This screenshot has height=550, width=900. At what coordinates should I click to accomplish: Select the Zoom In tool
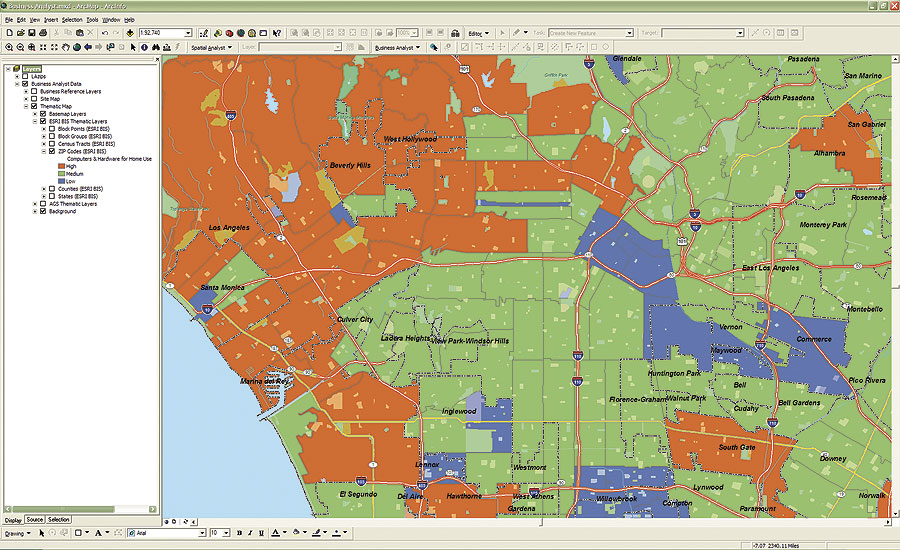8,47
